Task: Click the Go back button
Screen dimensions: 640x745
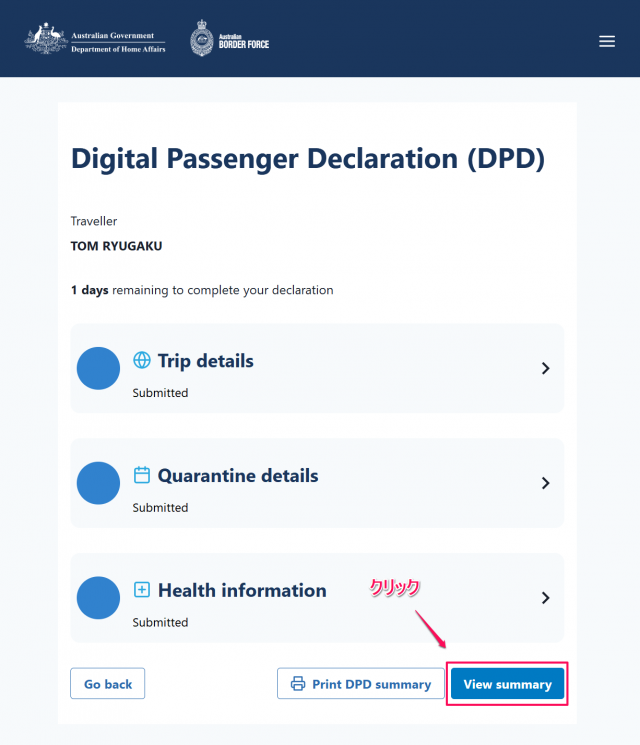Action: [x=108, y=684]
